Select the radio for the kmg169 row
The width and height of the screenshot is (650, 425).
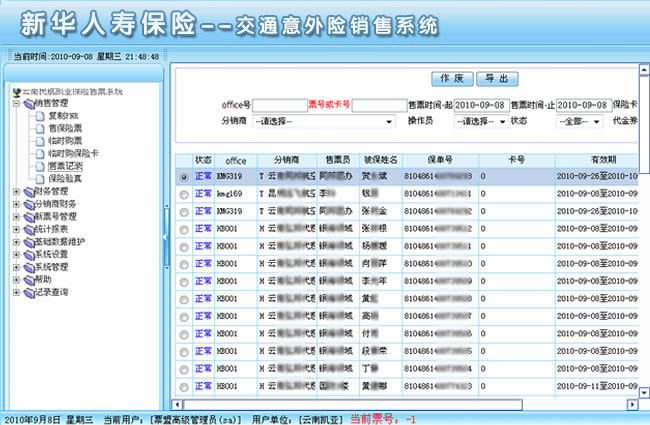pos(184,194)
